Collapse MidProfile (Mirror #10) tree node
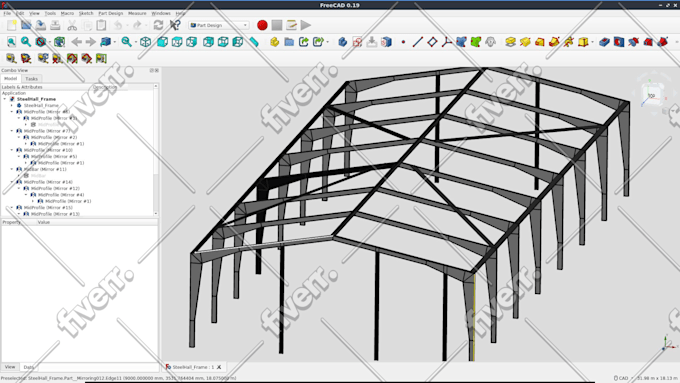The image size is (680, 383). pos(12,150)
